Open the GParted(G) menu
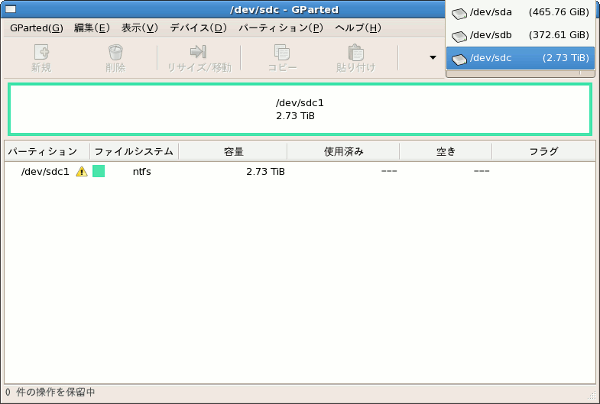 [x=36, y=27]
